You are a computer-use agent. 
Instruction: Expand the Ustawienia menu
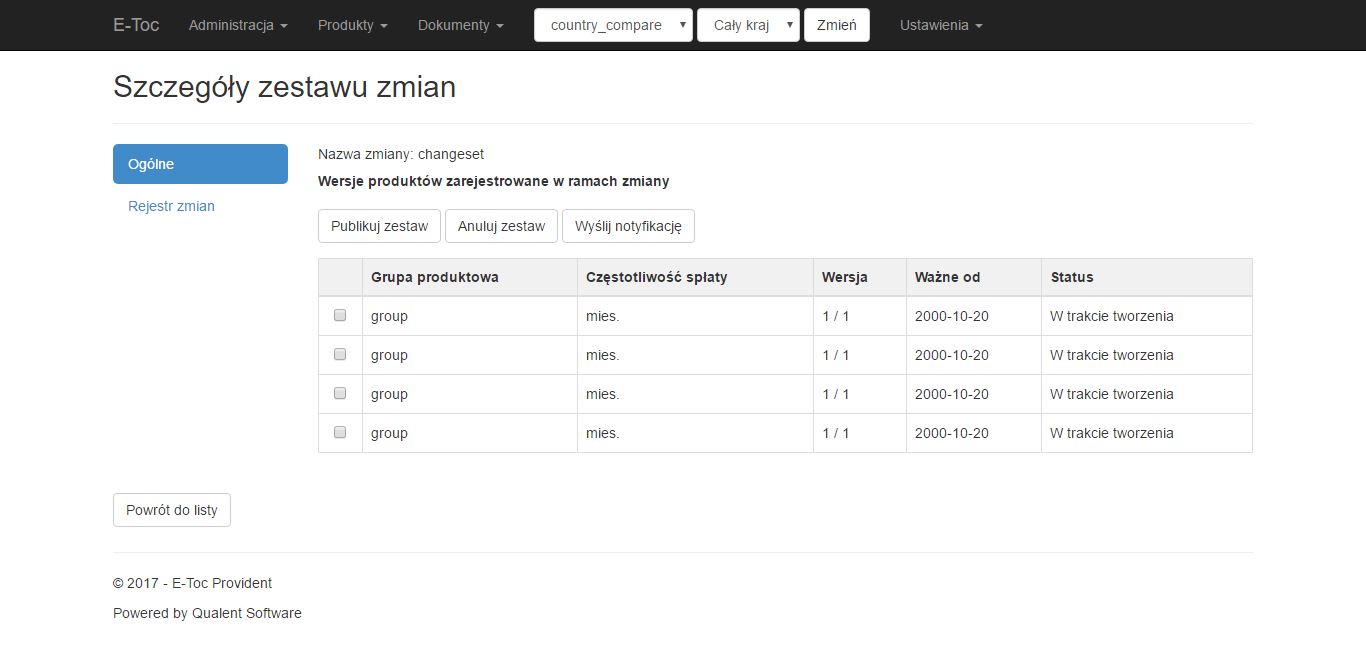[x=941, y=25]
